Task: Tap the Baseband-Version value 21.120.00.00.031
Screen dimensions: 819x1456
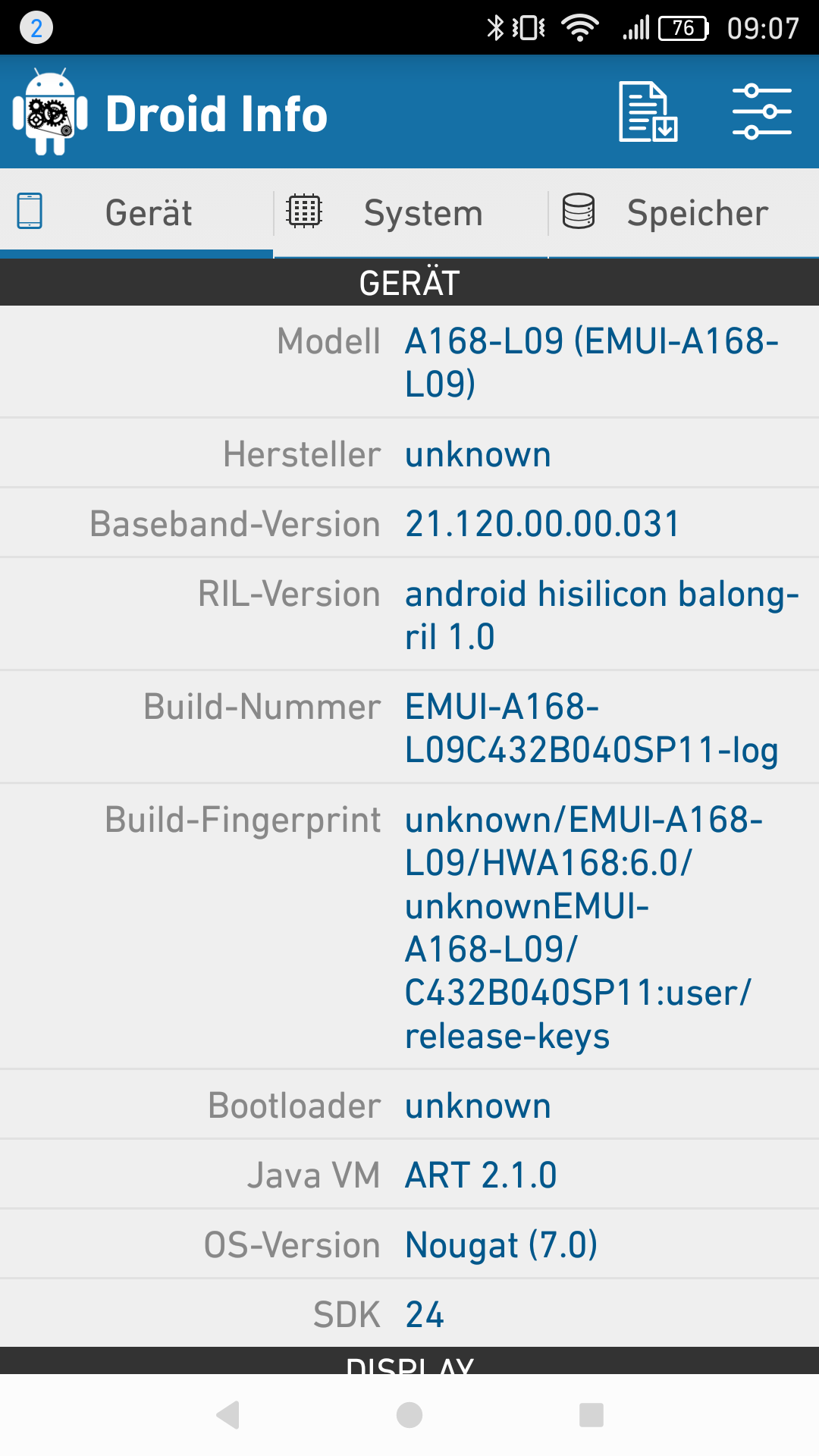Action: [x=542, y=524]
